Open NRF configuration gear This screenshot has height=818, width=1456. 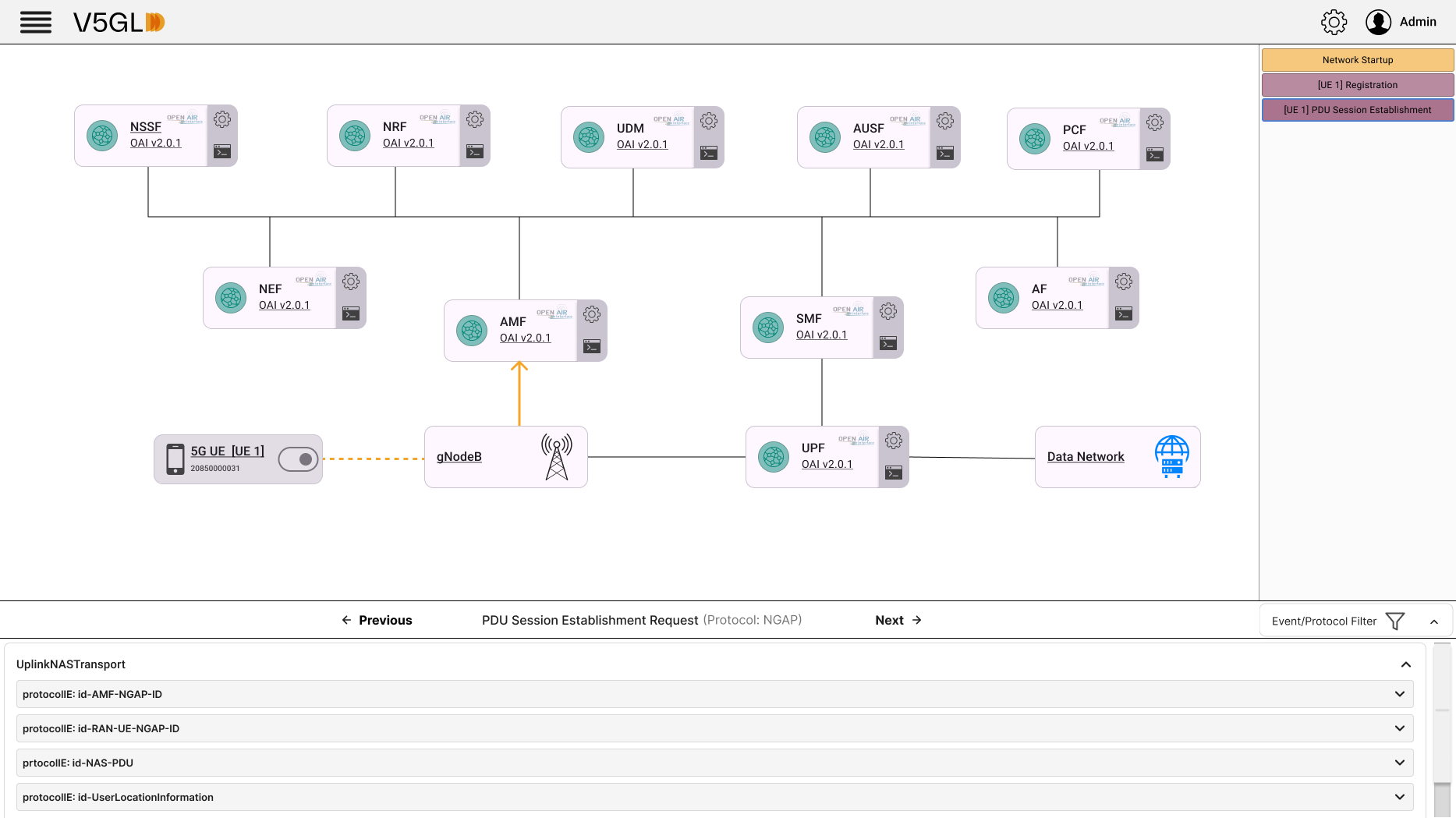(x=475, y=119)
